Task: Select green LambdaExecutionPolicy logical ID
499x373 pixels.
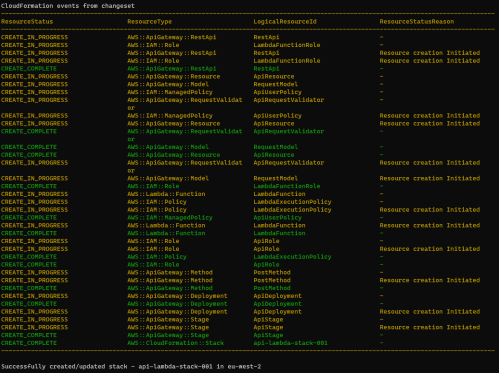Action: coord(292,257)
